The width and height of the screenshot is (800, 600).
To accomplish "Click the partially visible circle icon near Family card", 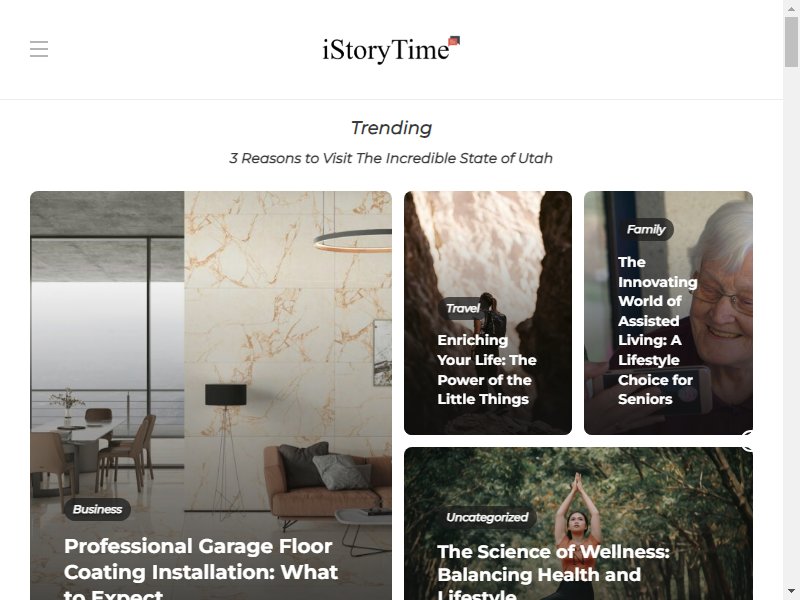I will click(x=747, y=441).
